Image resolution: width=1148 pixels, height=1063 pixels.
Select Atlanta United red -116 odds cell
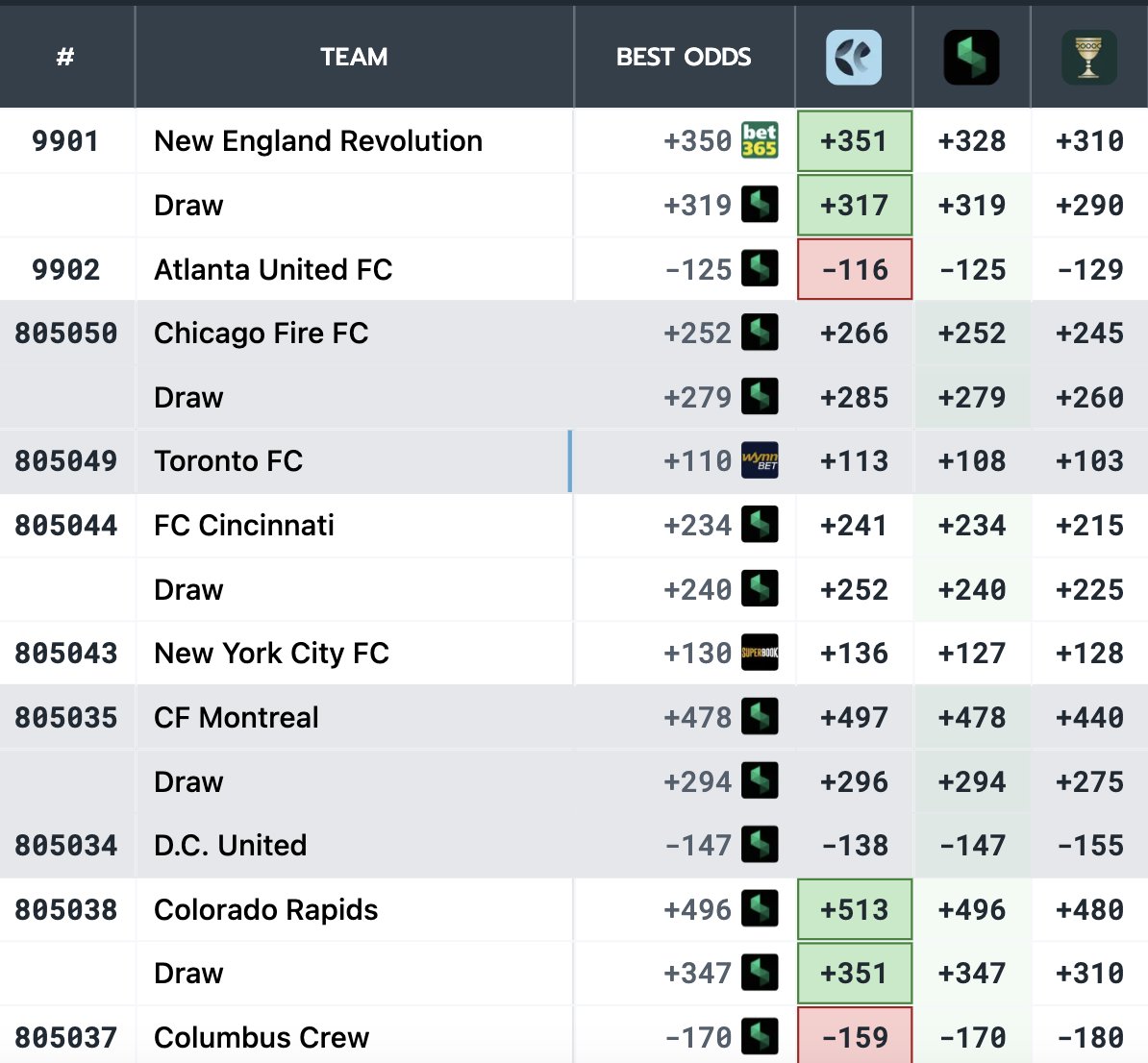(x=855, y=269)
